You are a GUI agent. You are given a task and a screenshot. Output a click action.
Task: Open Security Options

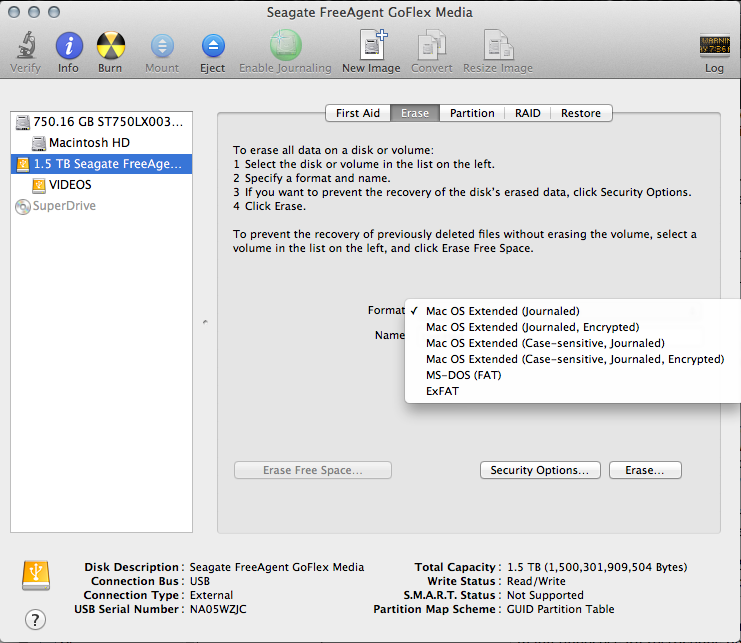(x=540, y=470)
